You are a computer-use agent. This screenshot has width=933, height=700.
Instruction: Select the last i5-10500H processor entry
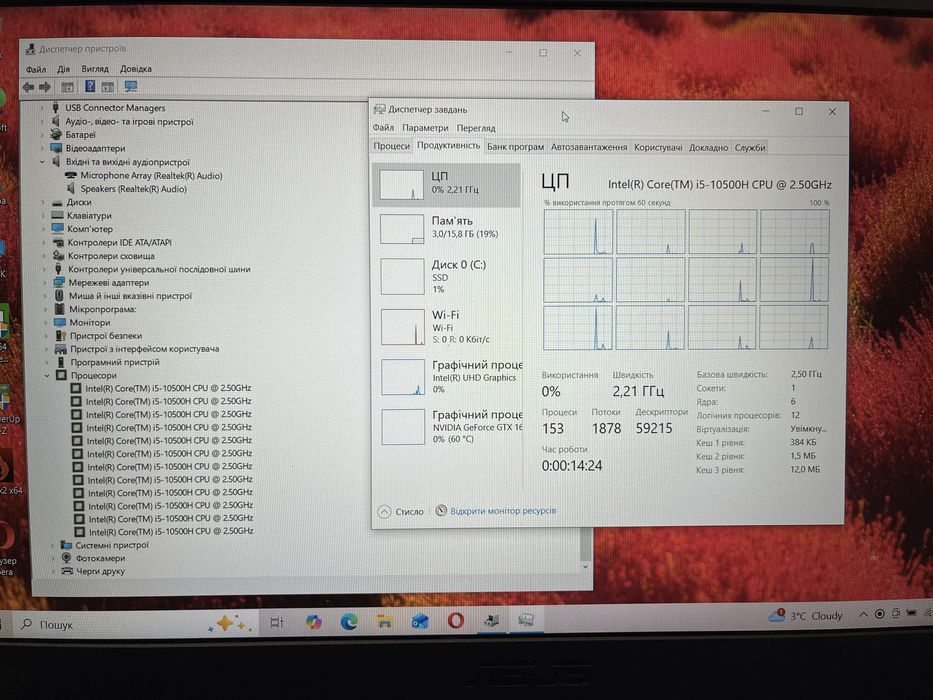click(171, 532)
